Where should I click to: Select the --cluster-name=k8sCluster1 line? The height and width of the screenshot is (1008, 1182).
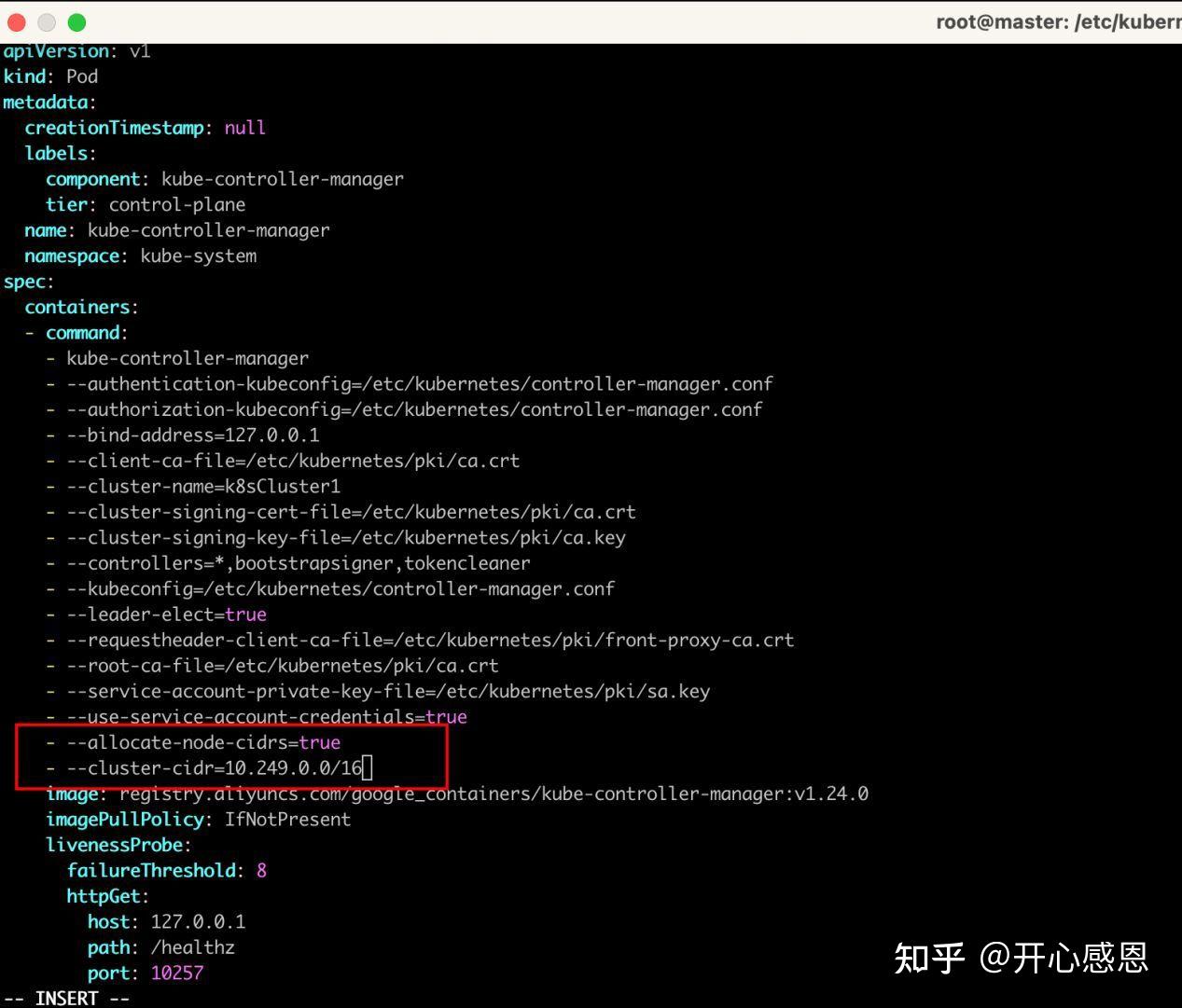pos(204,486)
